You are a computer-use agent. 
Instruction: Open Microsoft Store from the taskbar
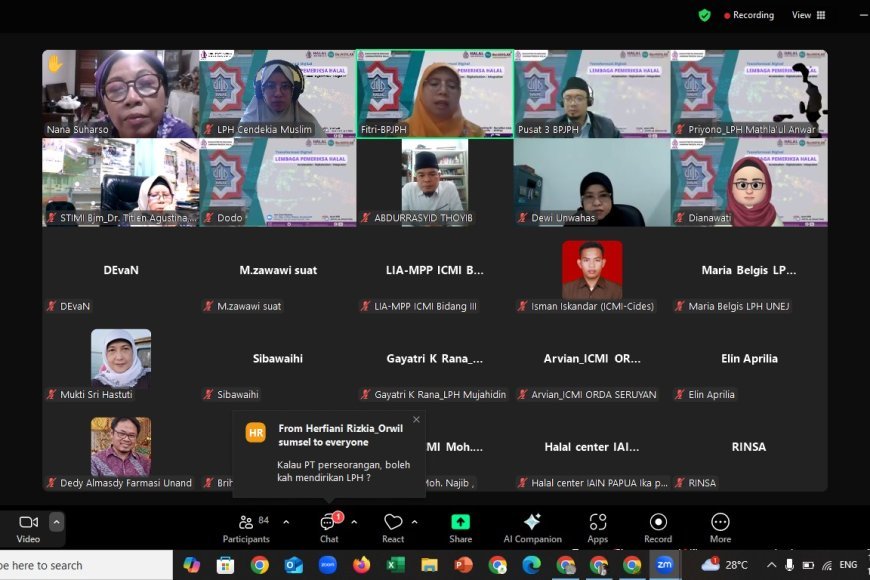click(x=225, y=566)
